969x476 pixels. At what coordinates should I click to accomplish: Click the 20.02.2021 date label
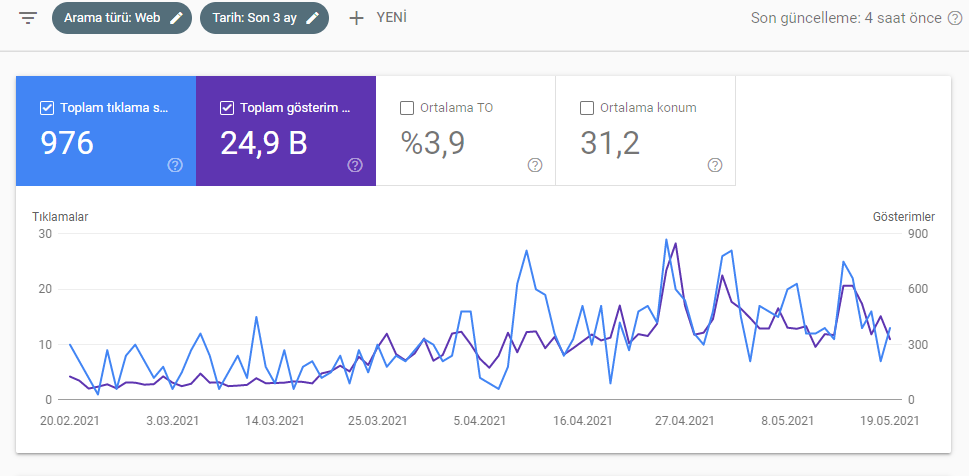(69, 420)
